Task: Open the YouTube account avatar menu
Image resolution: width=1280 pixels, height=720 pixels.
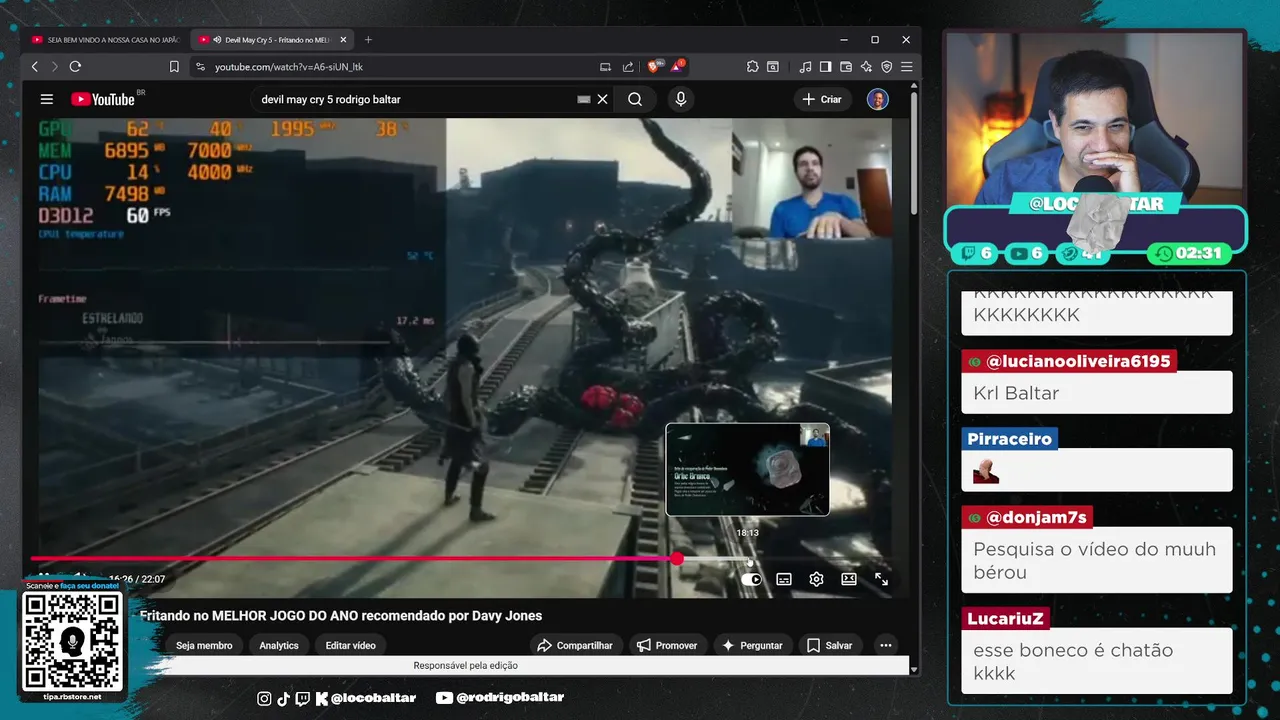Action: [877, 99]
